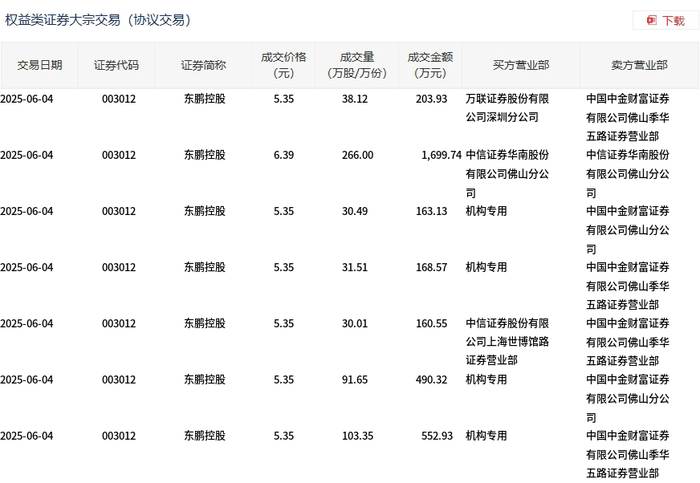Click the 卖方营业部 column header

(x=639, y=65)
